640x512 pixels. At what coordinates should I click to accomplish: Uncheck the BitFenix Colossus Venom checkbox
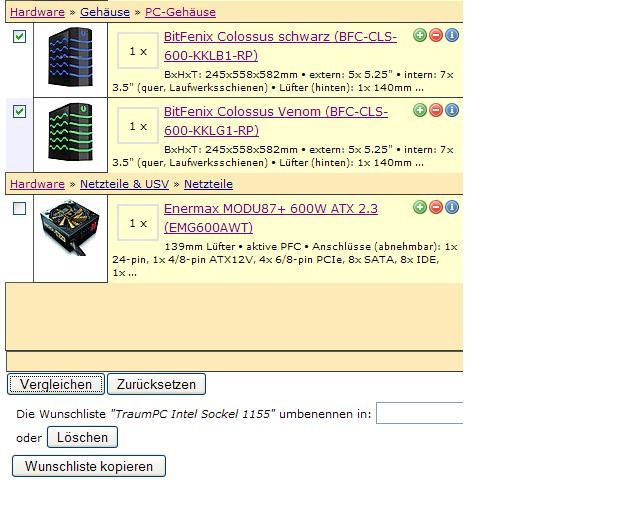click(20, 111)
